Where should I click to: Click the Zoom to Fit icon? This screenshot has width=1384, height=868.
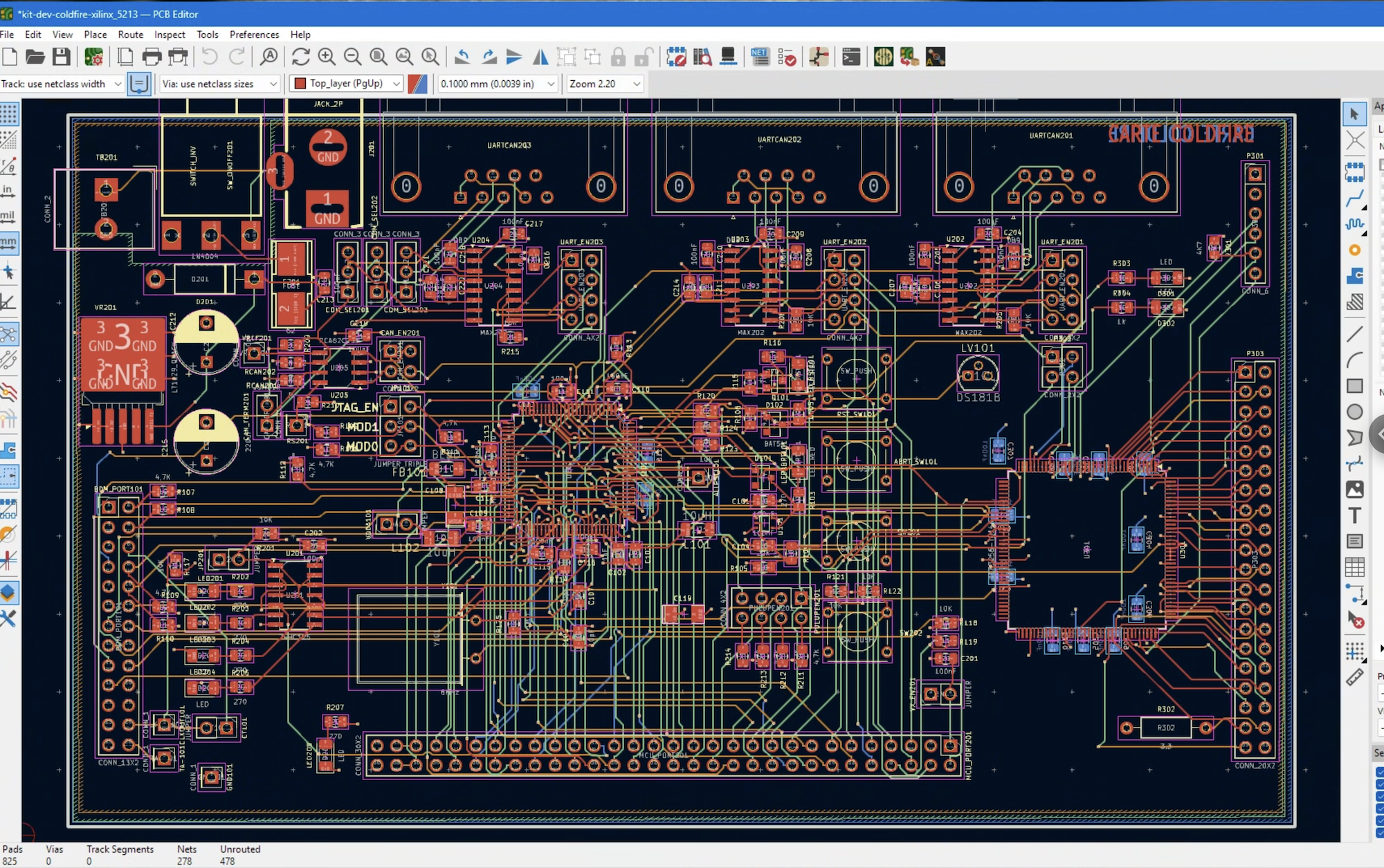(x=378, y=57)
